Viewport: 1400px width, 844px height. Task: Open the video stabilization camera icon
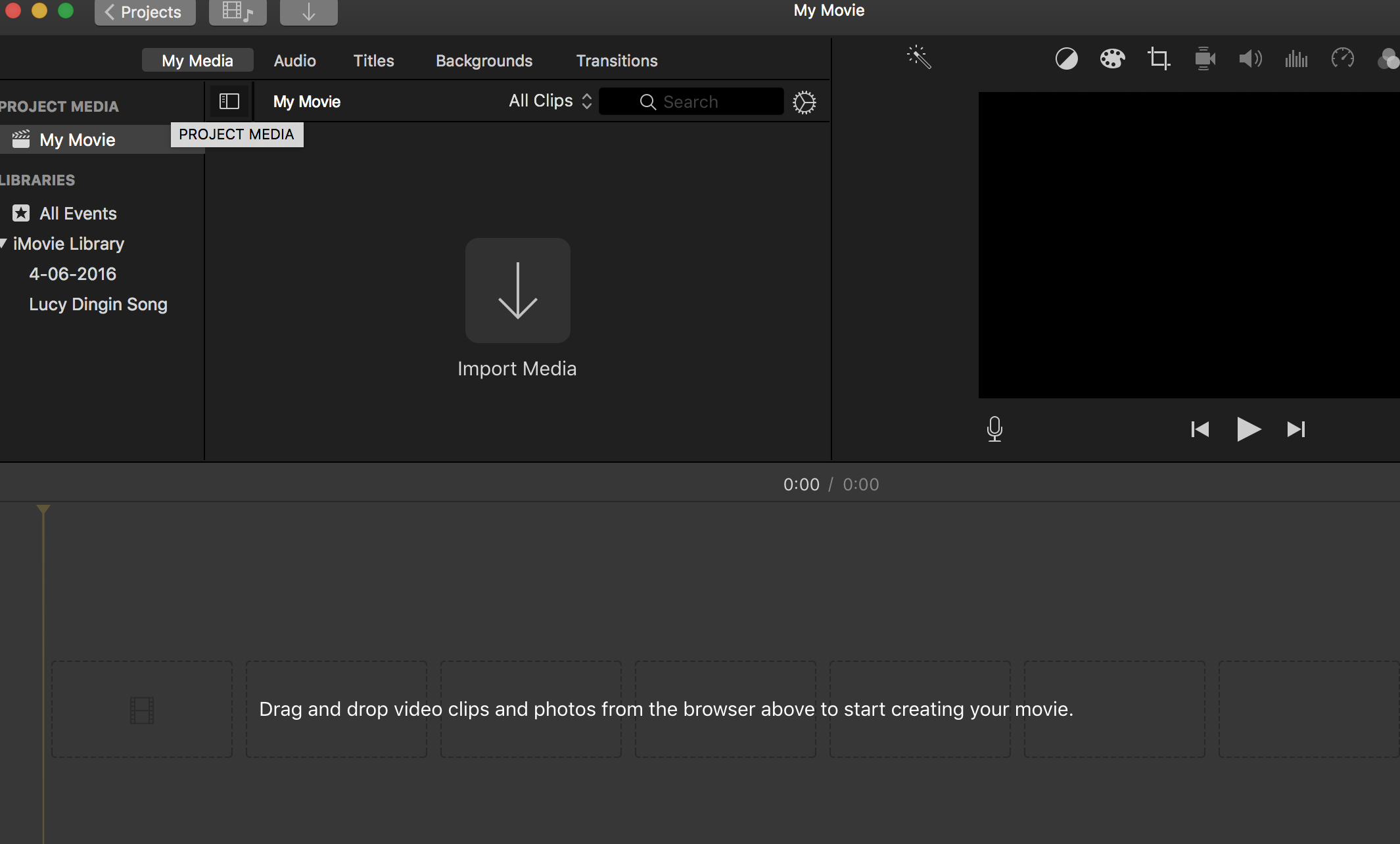tap(1204, 59)
